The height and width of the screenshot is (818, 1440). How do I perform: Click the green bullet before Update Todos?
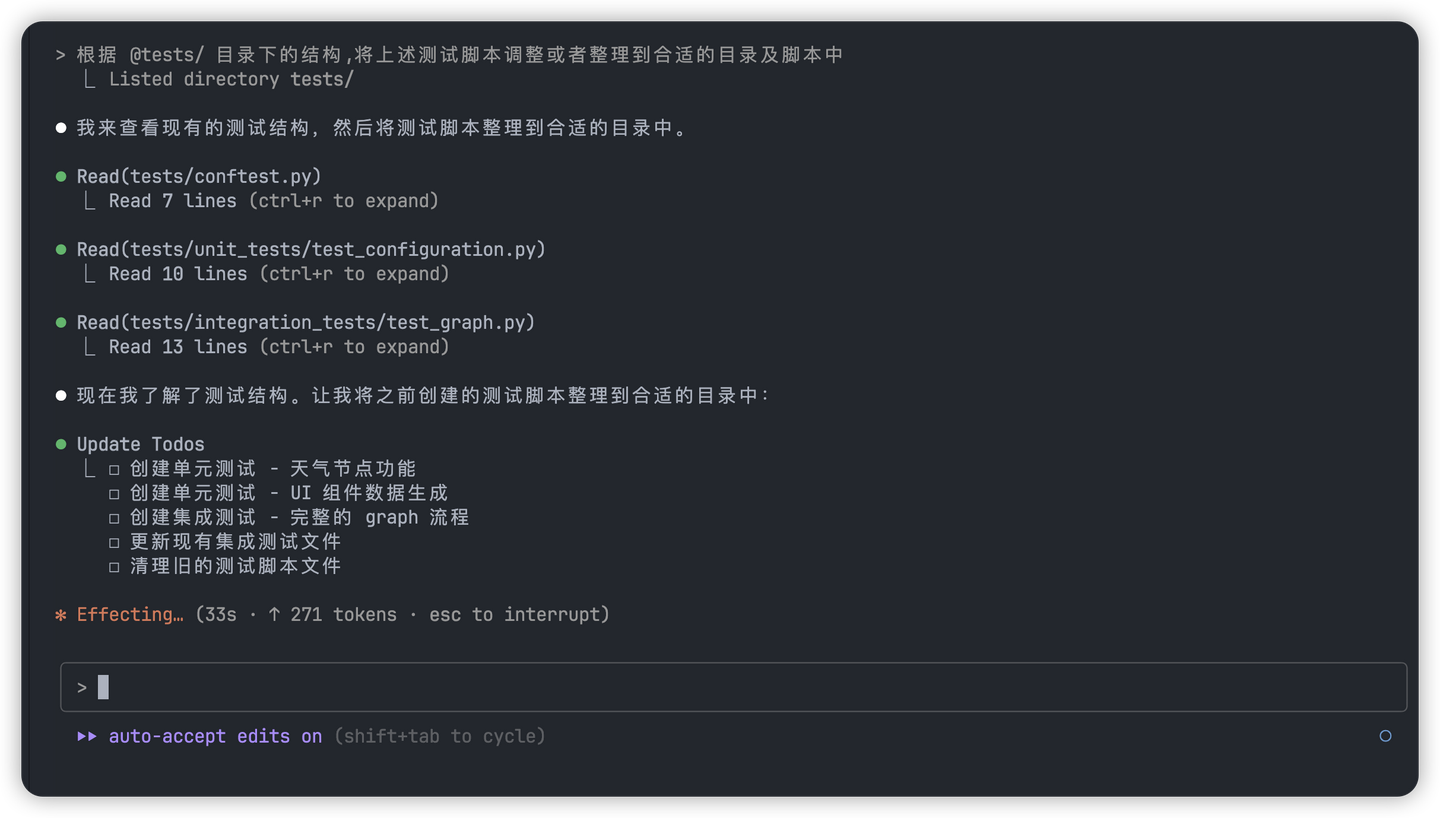(x=61, y=445)
